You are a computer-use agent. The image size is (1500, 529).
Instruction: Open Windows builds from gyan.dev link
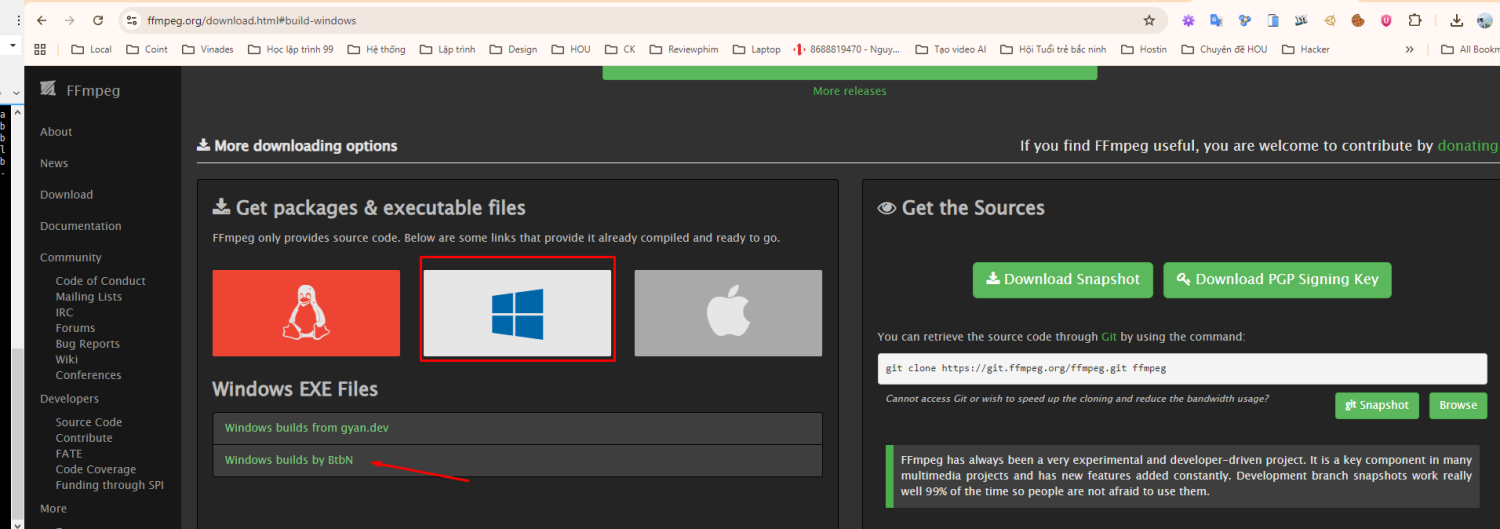pos(306,428)
